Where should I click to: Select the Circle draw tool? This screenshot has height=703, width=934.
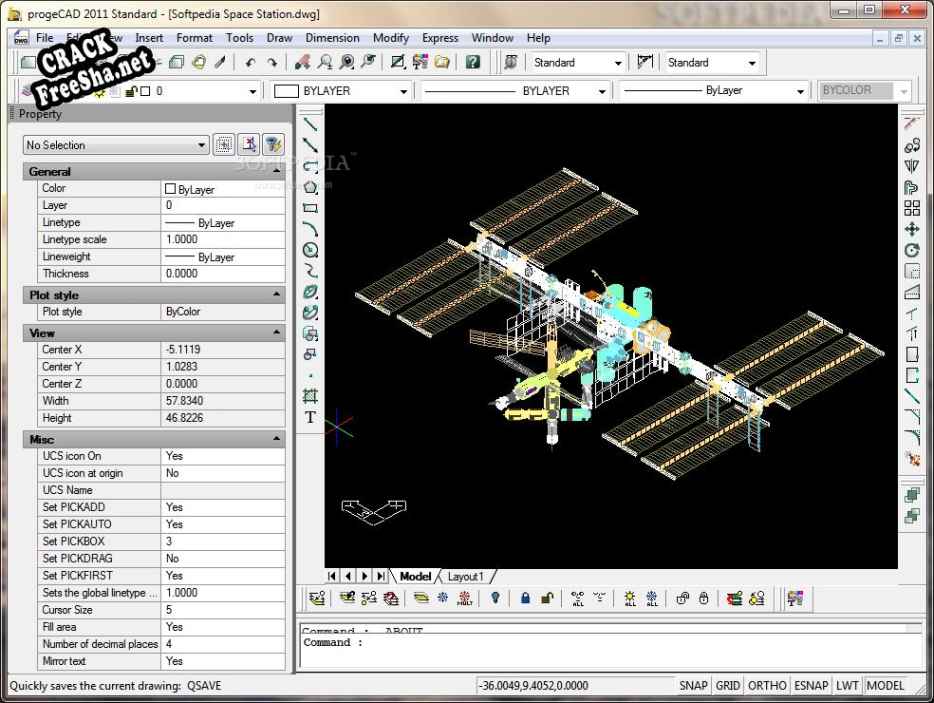click(310, 250)
